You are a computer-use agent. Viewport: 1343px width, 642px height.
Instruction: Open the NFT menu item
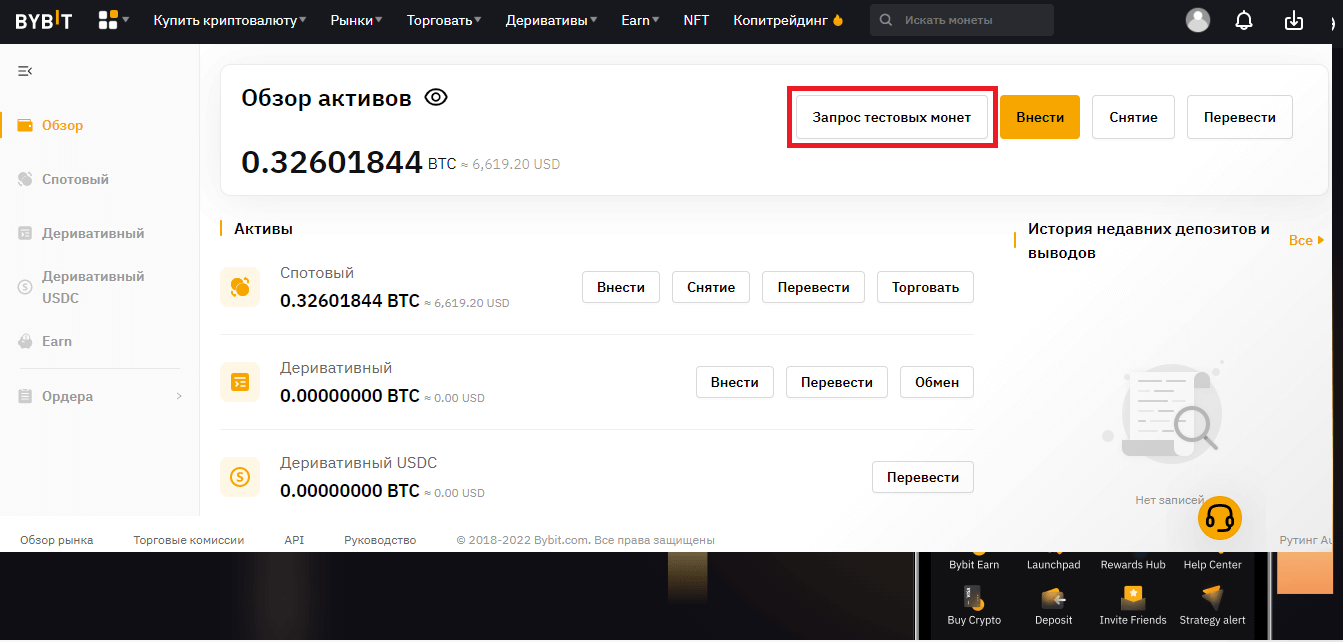click(x=696, y=20)
